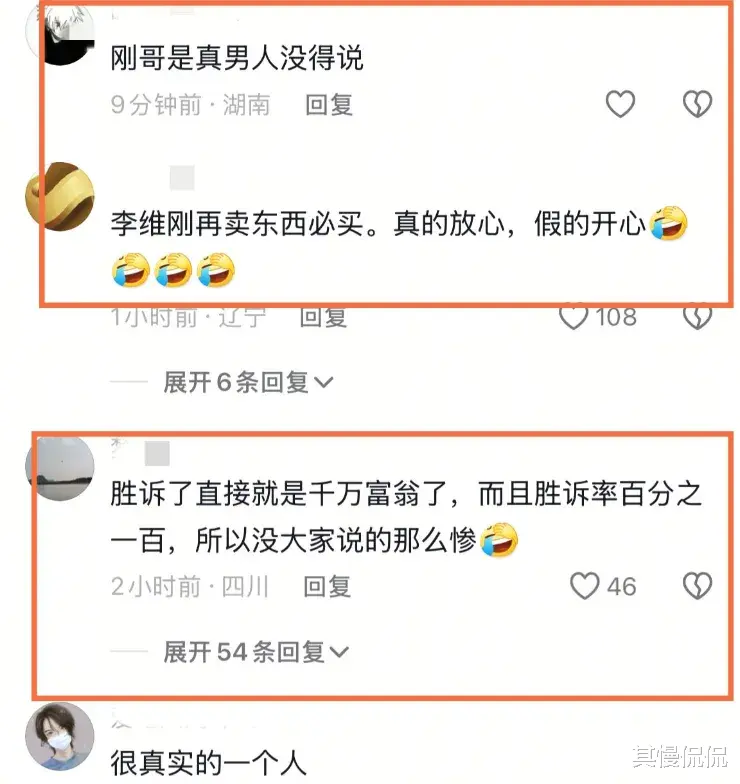View the grey lake landscape avatar

pyautogui.click(x=60, y=468)
